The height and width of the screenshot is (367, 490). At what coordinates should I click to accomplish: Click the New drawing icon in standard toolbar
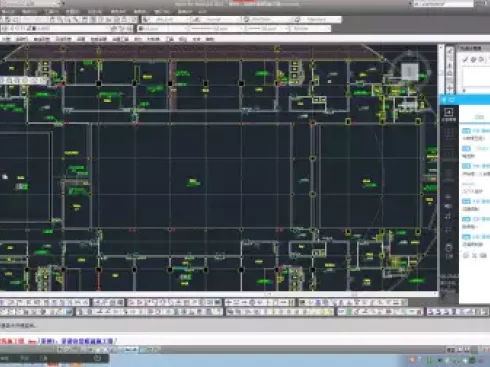(3, 20)
